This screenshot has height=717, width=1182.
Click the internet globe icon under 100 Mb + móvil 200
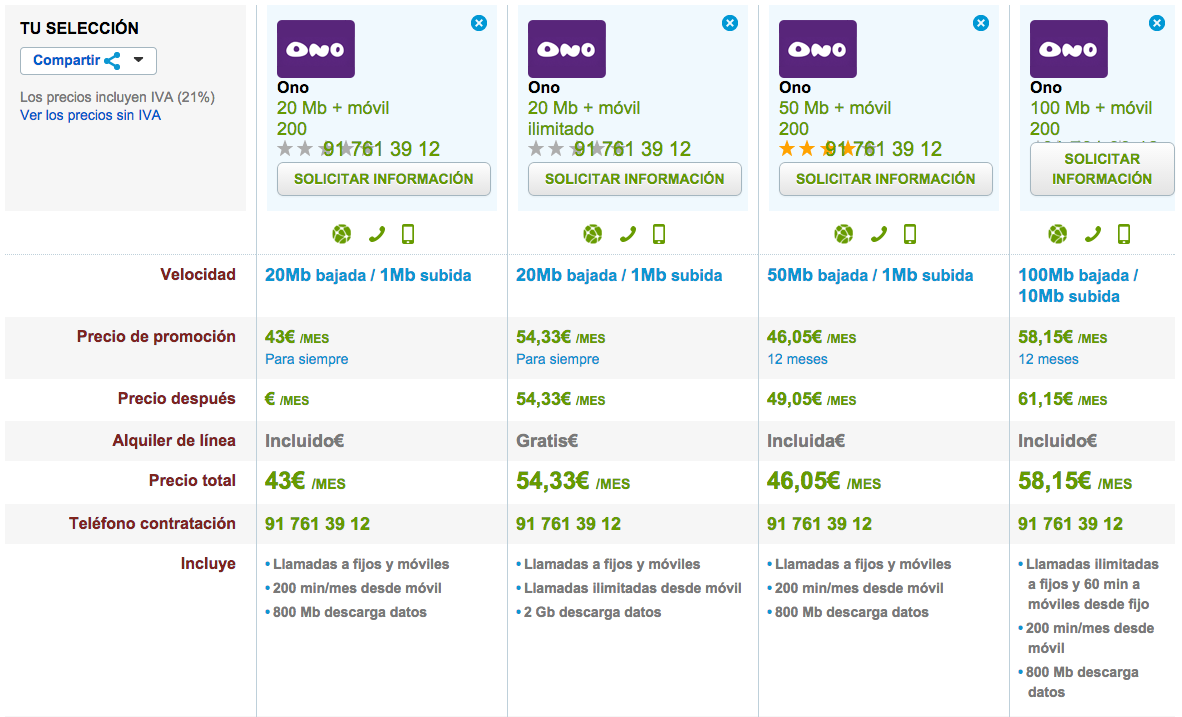1058,234
